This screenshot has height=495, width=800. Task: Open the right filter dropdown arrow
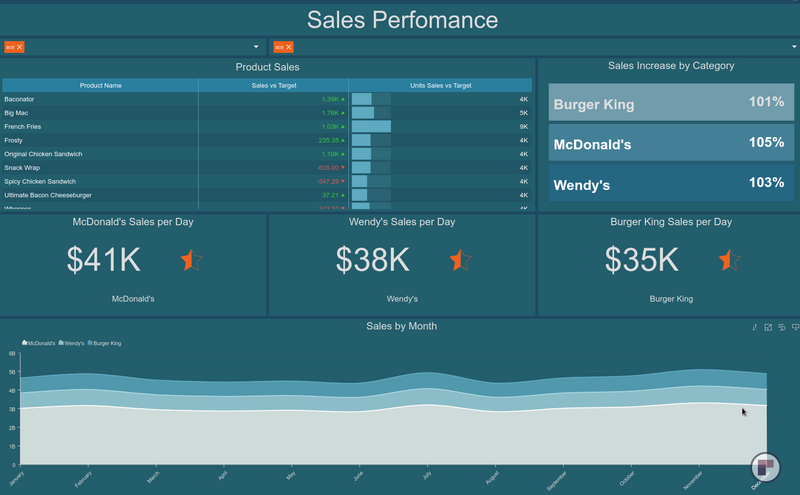click(x=793, y=47)
